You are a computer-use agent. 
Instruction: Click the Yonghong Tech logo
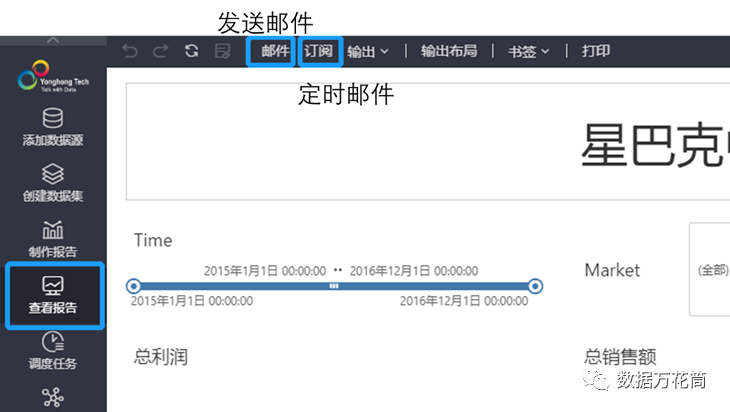tap(53, 76)
